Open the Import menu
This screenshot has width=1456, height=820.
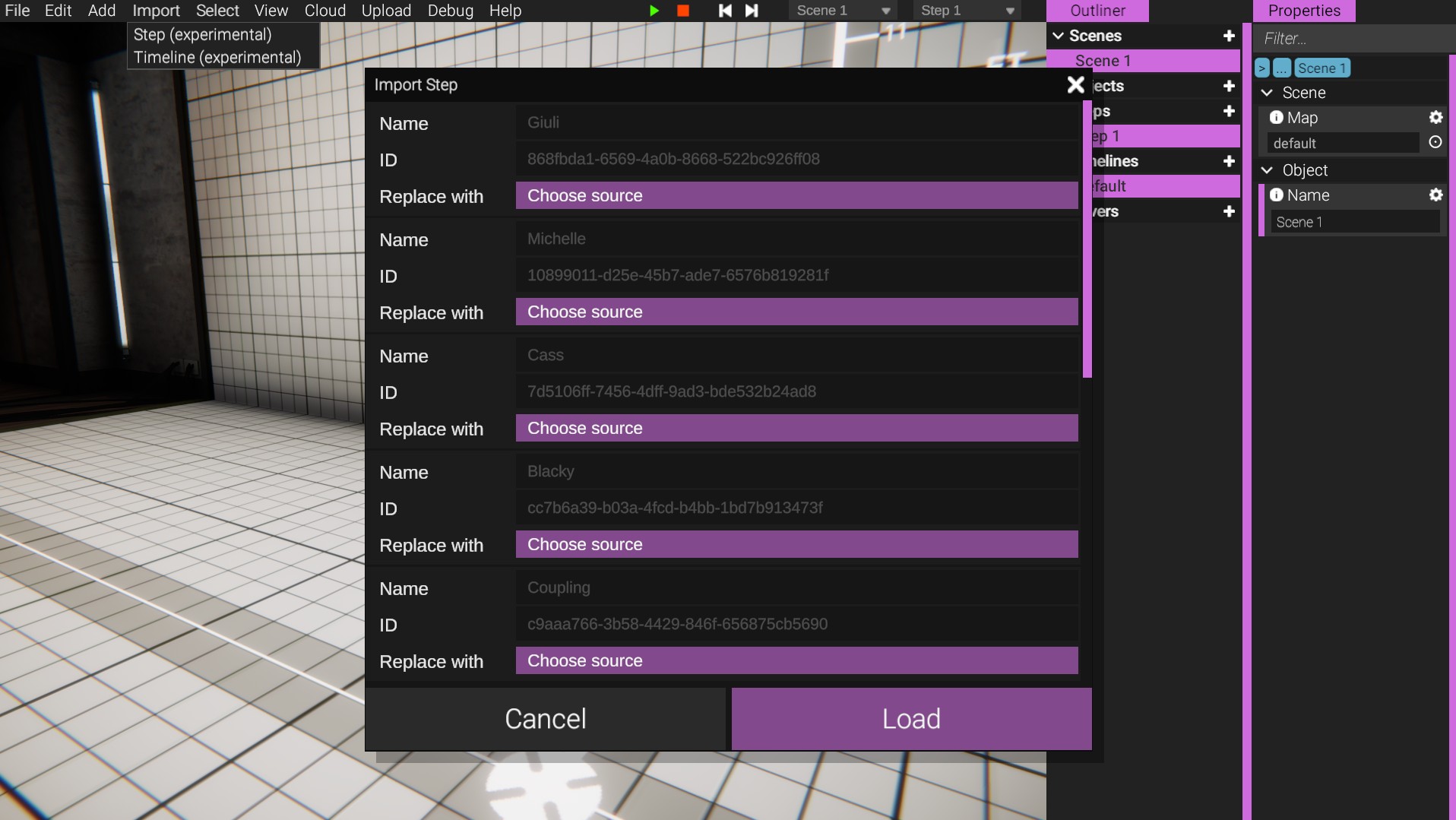tap(156, 11)
